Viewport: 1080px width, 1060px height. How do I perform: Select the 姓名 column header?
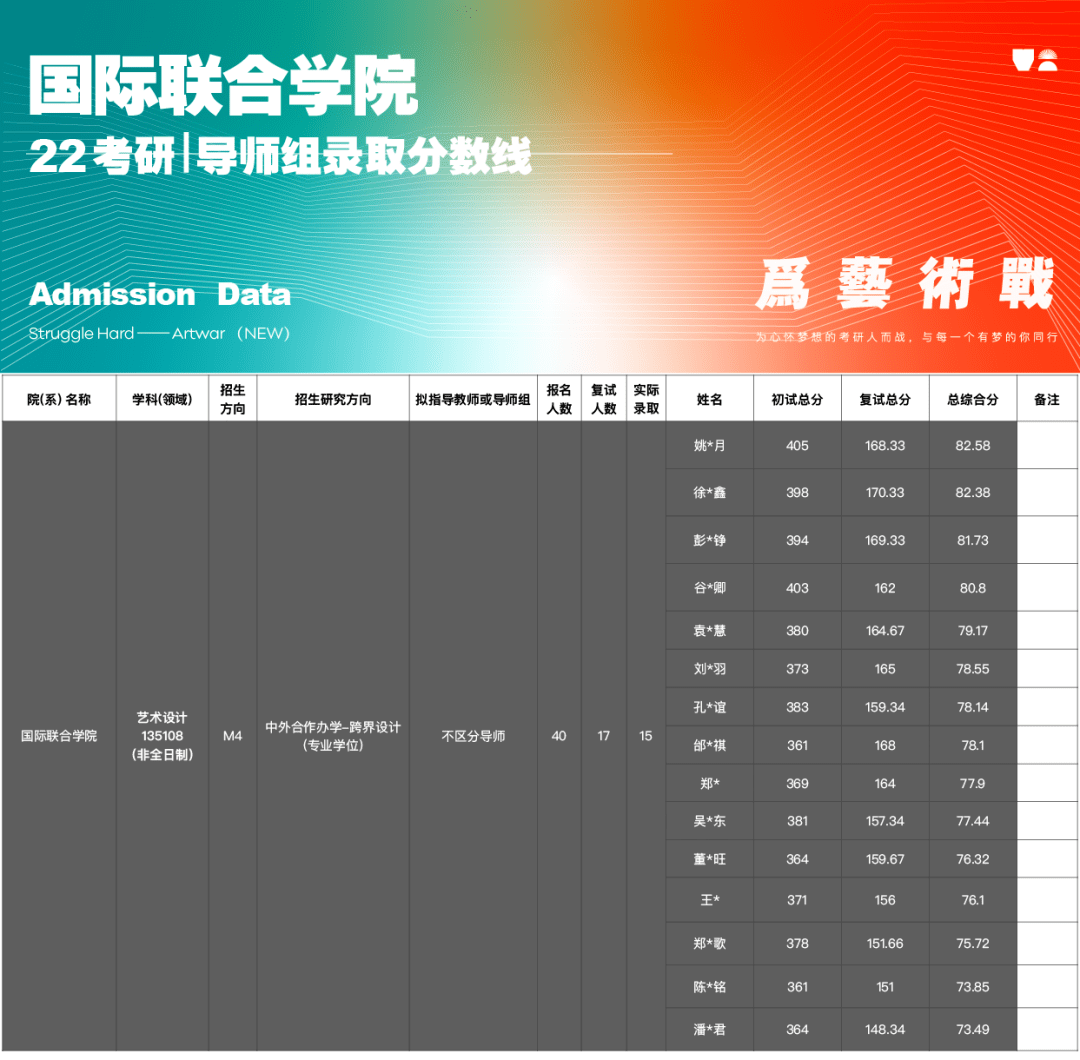[709, 399]
